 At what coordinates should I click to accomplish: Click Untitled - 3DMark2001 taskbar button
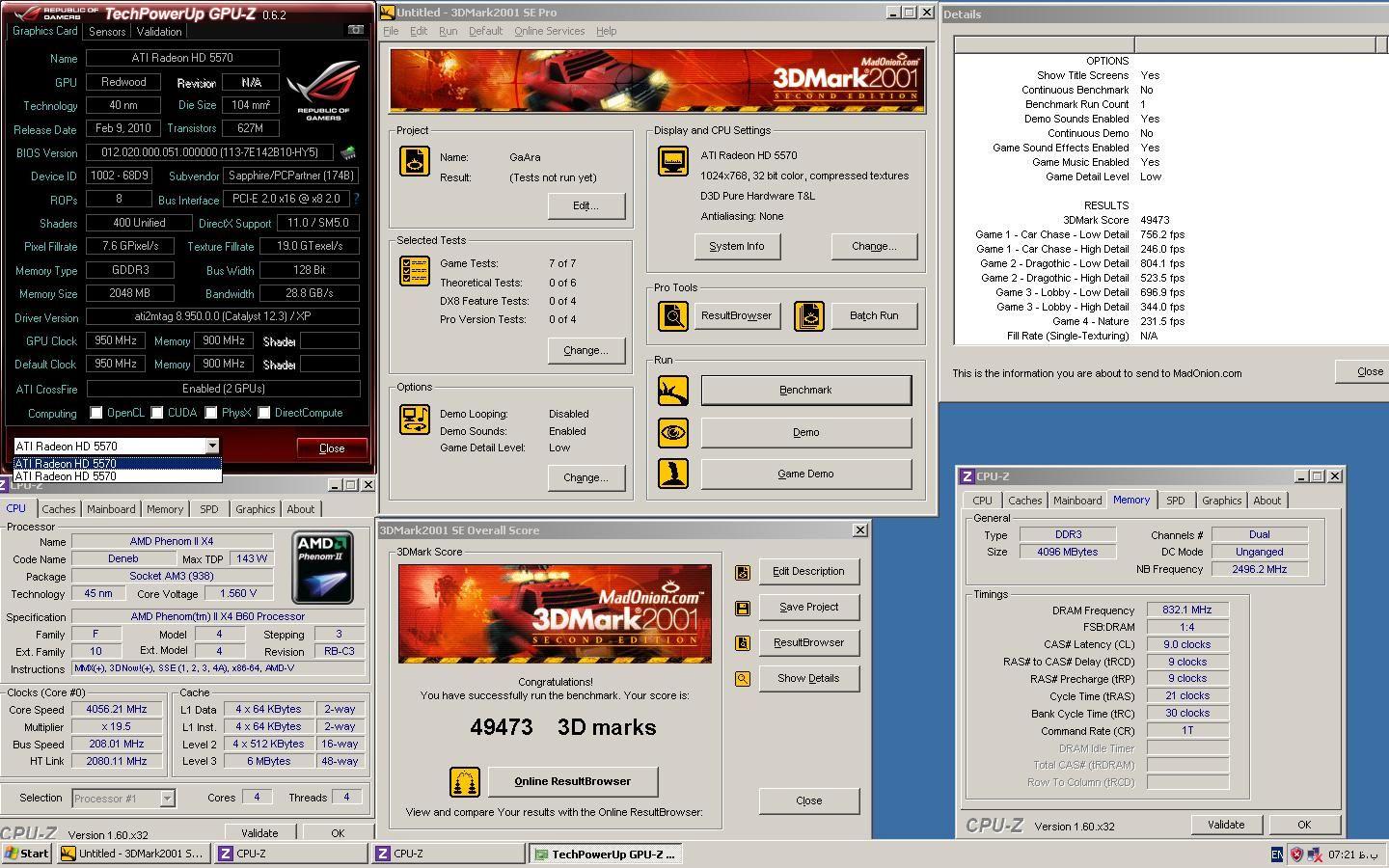click(133, 854)
